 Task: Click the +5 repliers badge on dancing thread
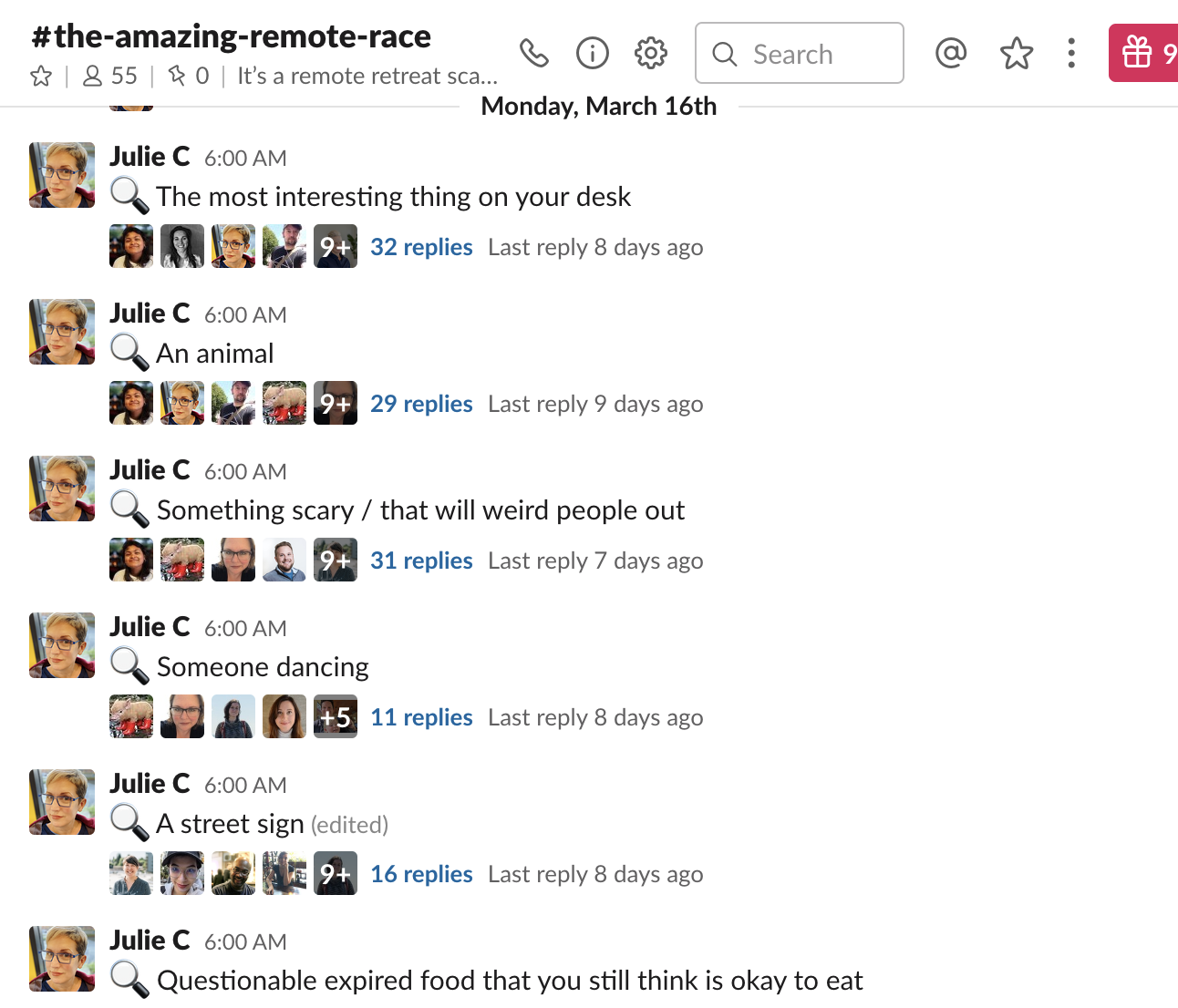point(336,716)
